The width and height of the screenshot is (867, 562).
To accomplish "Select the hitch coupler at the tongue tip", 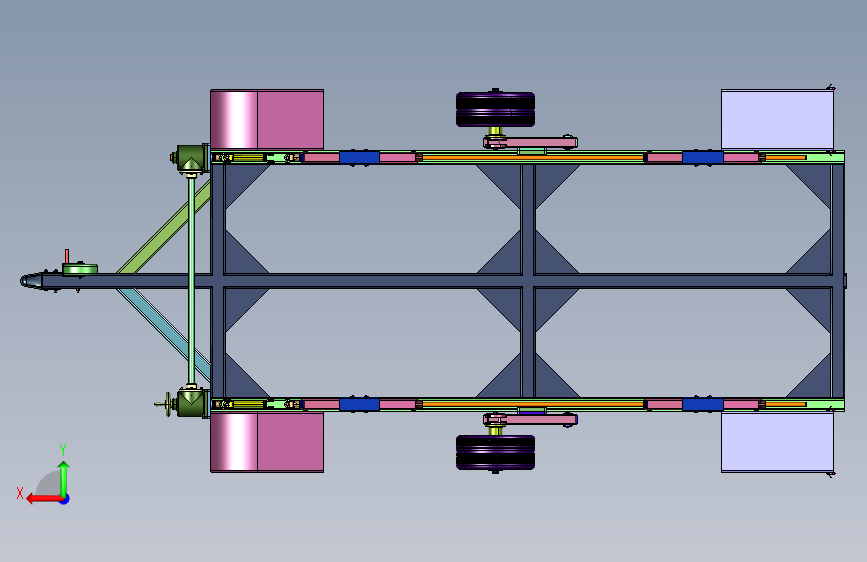I will coord(31,280).
